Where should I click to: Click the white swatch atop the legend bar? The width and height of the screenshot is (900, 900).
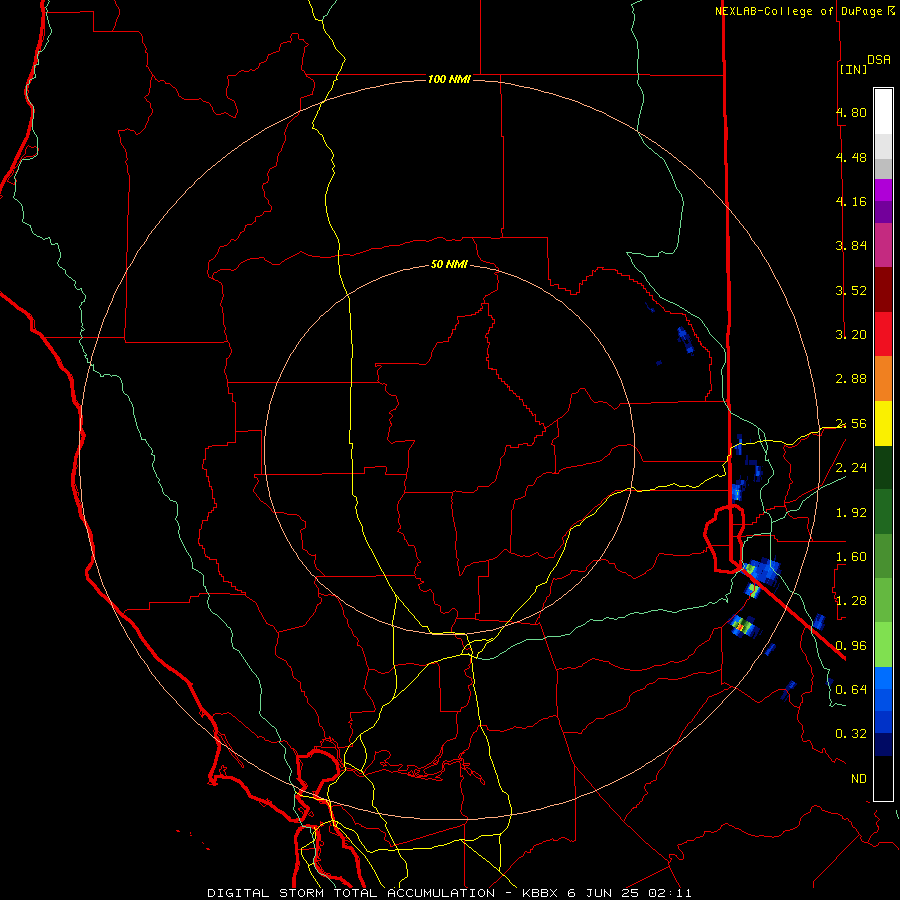click(883, 111)
